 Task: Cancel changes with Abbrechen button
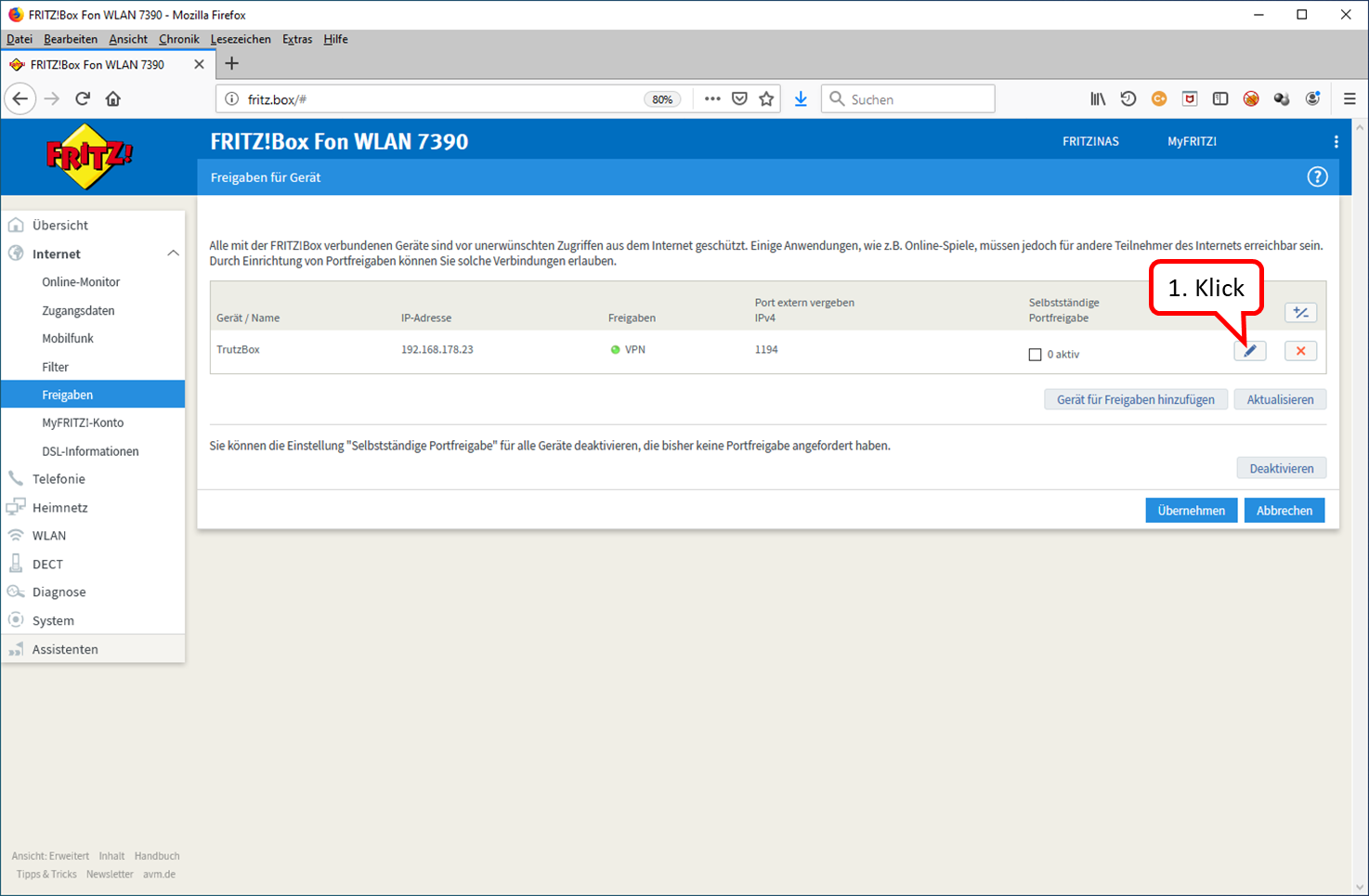click(1284, 511)
